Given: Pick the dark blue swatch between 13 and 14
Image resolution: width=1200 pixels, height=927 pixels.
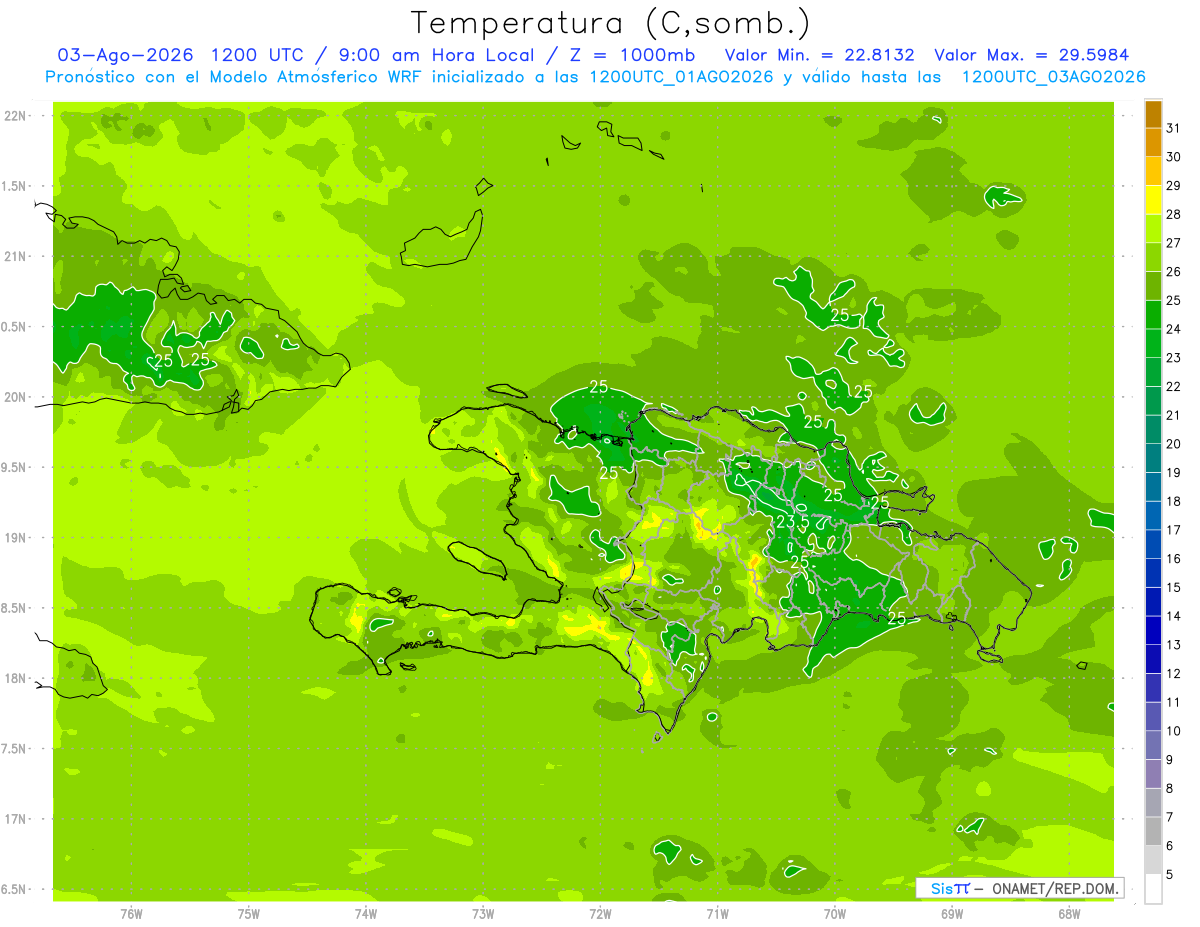Looking at the screenshot, I should point(1153,631).
